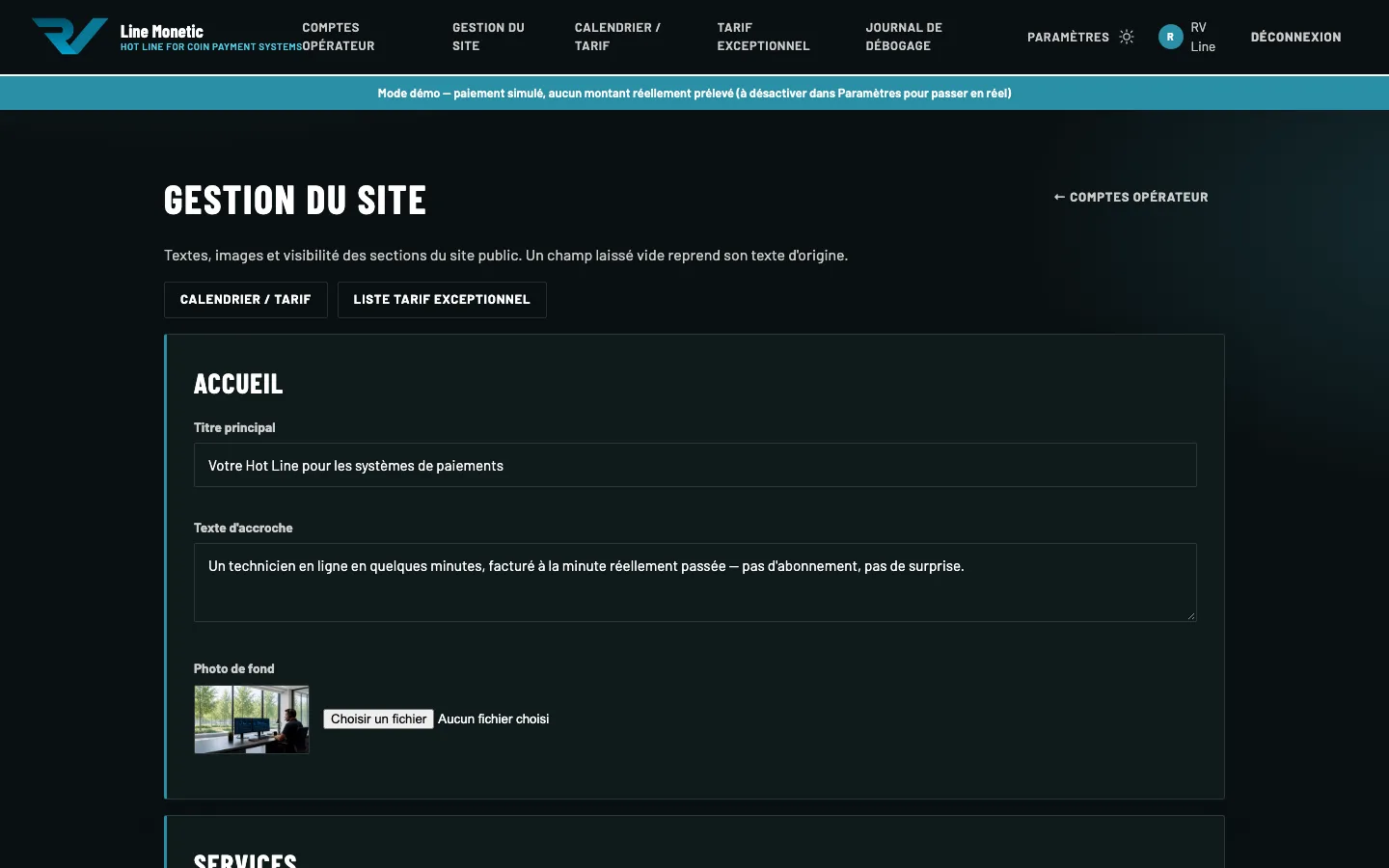Image resolution: width=1389 pixels, height=868 pixels.
Task: Click the Photo de fond label
Action: pos(234,668)
